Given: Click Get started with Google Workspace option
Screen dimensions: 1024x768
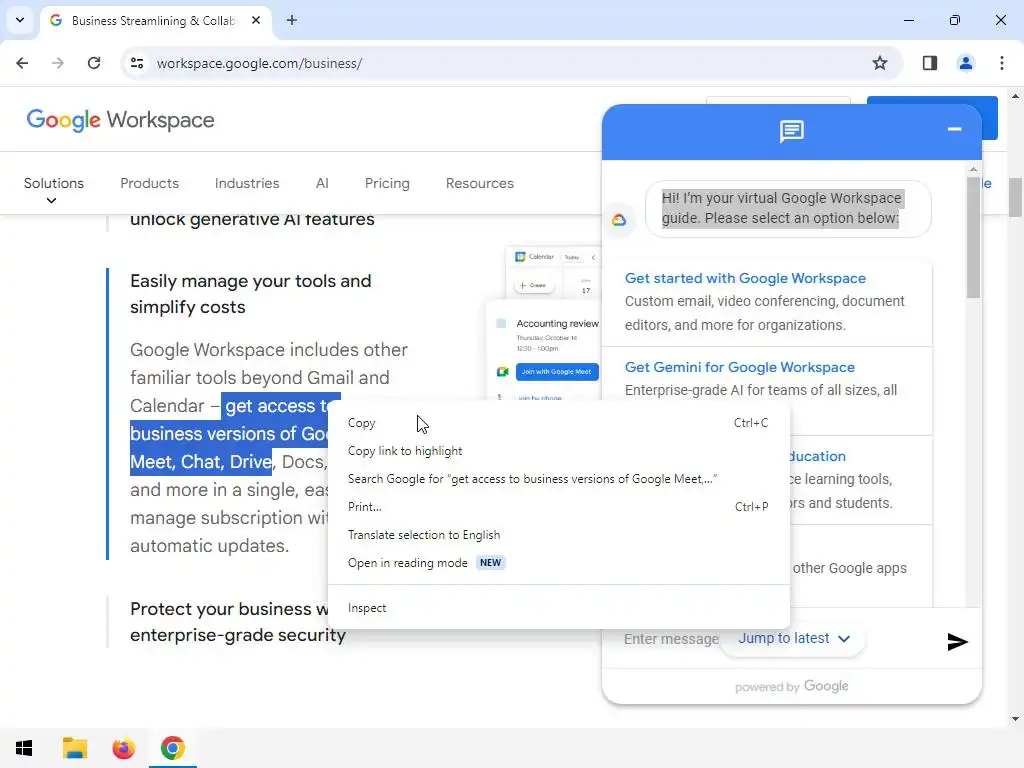Looking at the screenshot, I should coord(767,301).
